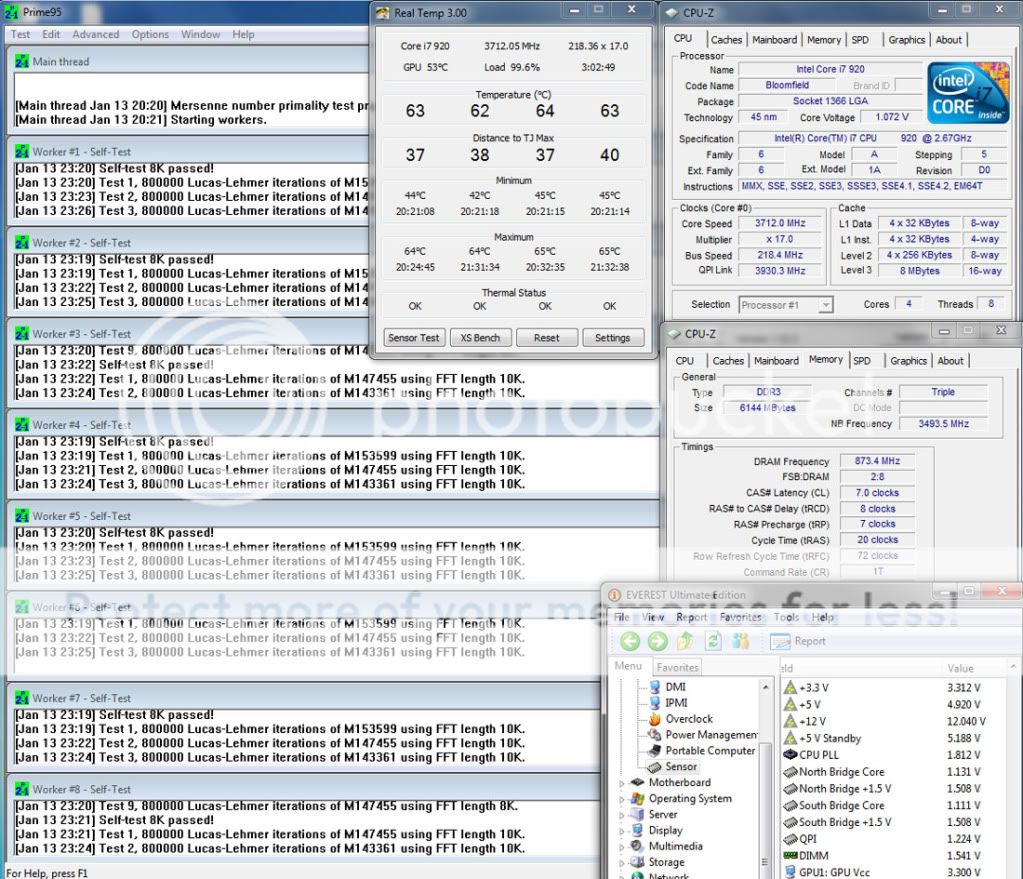Open the Window menu in Prime95
Viewport: 1023px width, 879px height.
(x=200, y=34)
